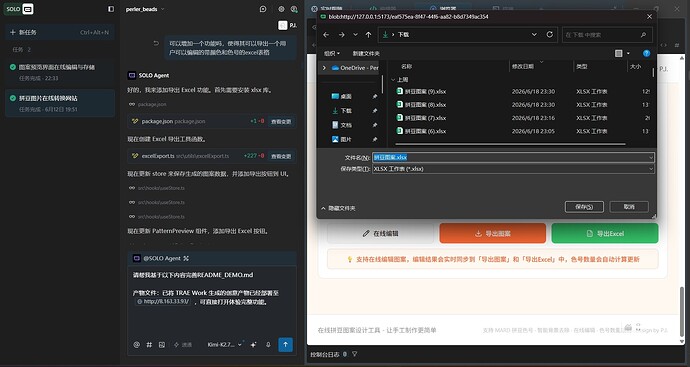This screenshot has width=690, height=367.
Task: Select file 拼豆图案 (6).xlsx
Action: coord(421,131)
